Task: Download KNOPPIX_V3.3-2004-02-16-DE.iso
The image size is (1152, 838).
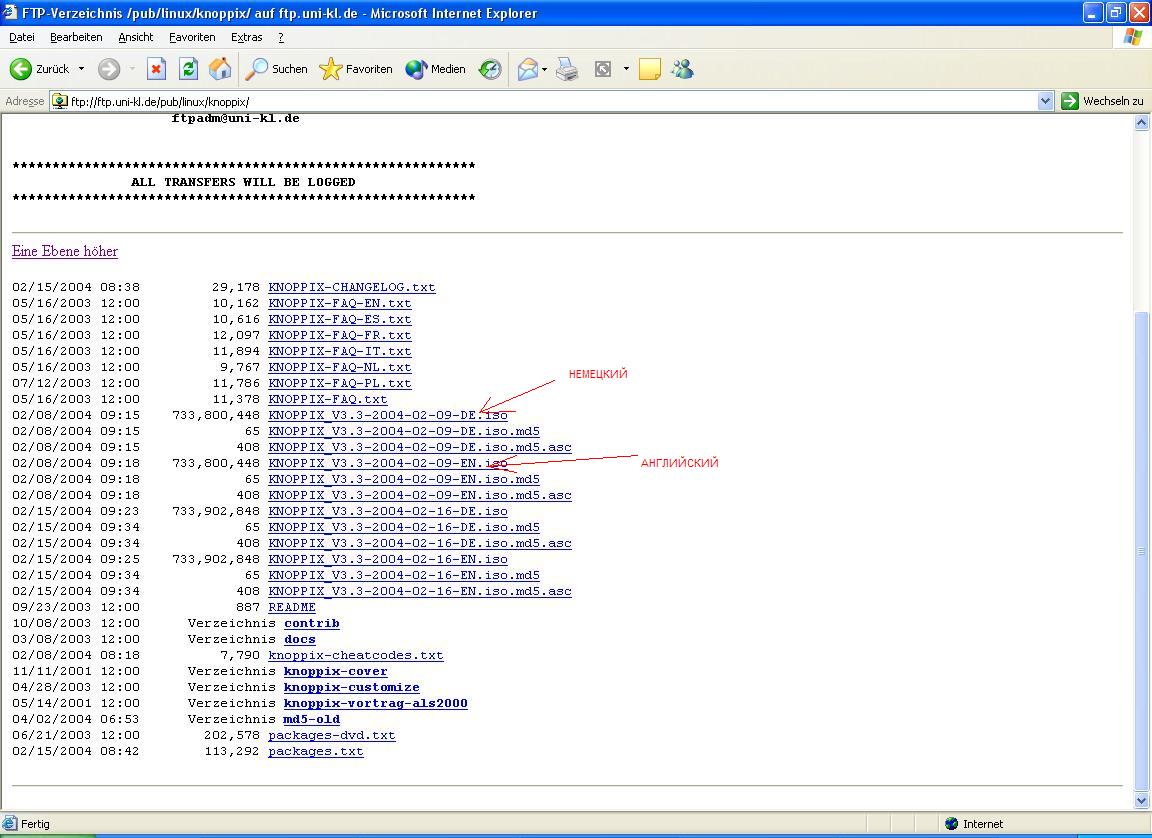Action: 388,511
